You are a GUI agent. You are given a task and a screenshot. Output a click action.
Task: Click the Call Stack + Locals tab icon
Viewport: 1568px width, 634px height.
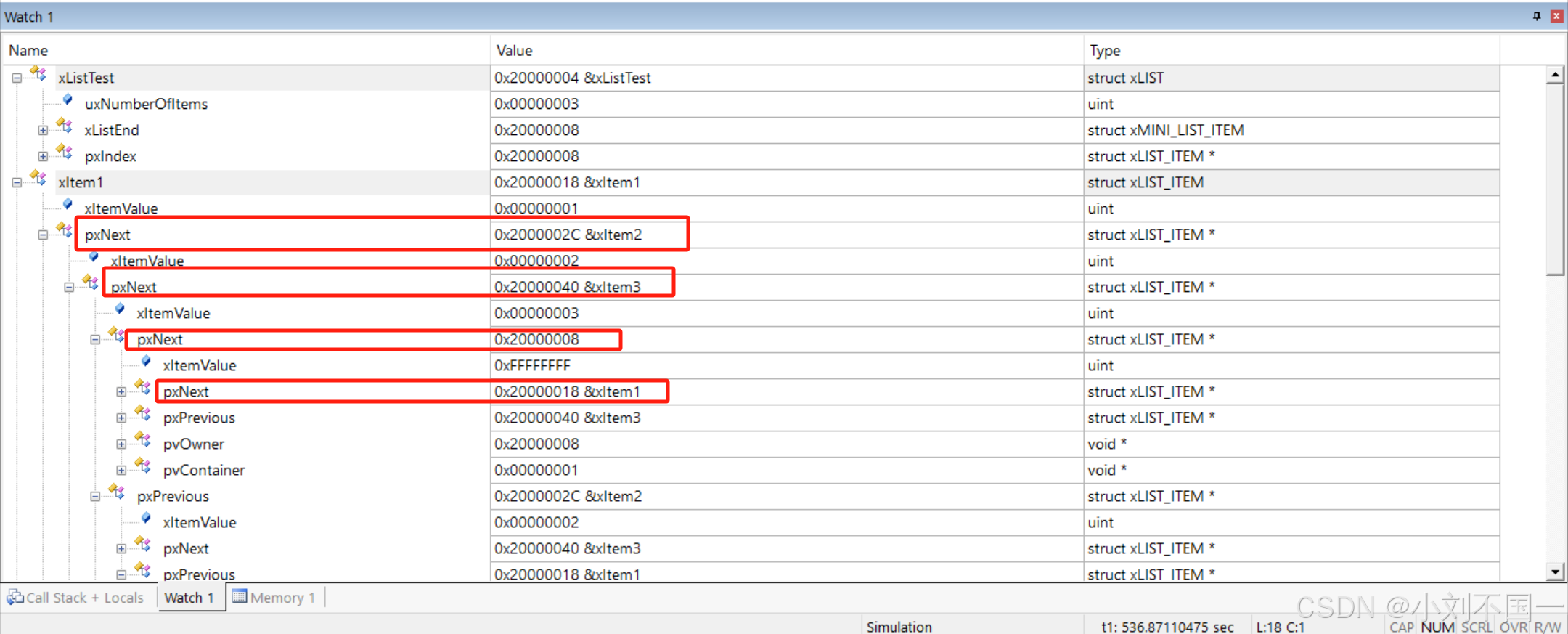point(15,597)
